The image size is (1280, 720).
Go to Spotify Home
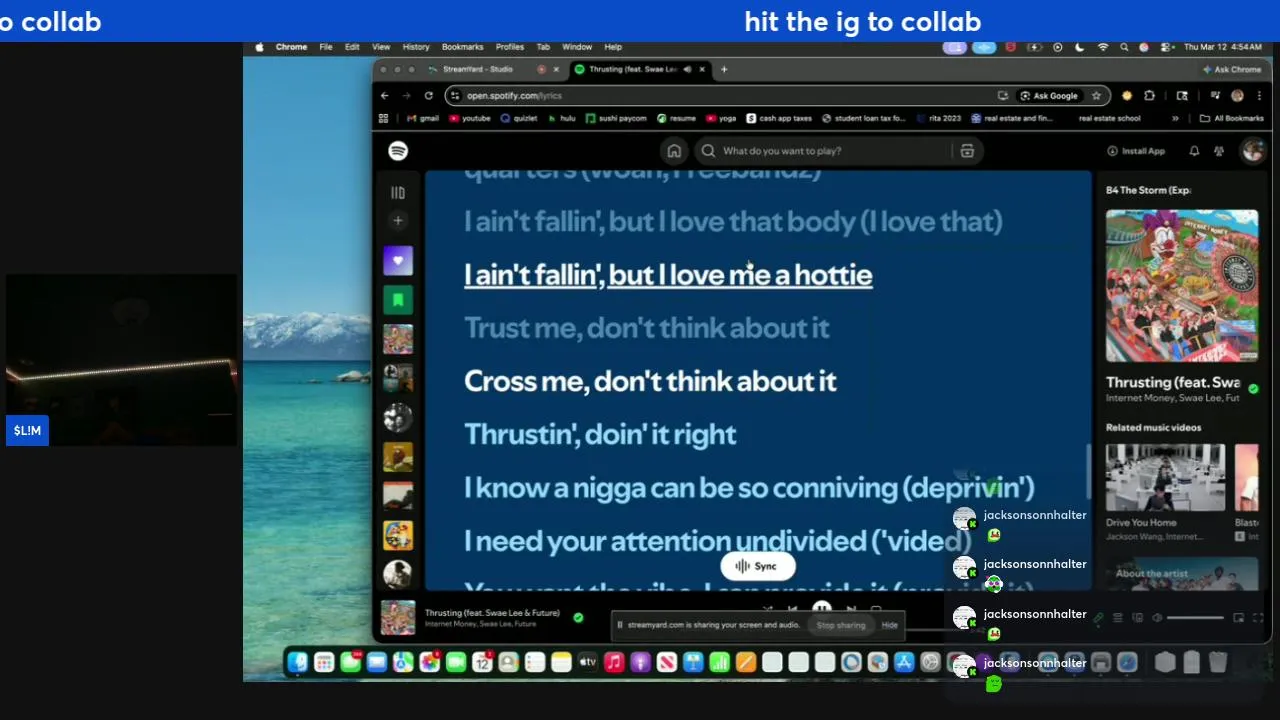click(674, 151)
